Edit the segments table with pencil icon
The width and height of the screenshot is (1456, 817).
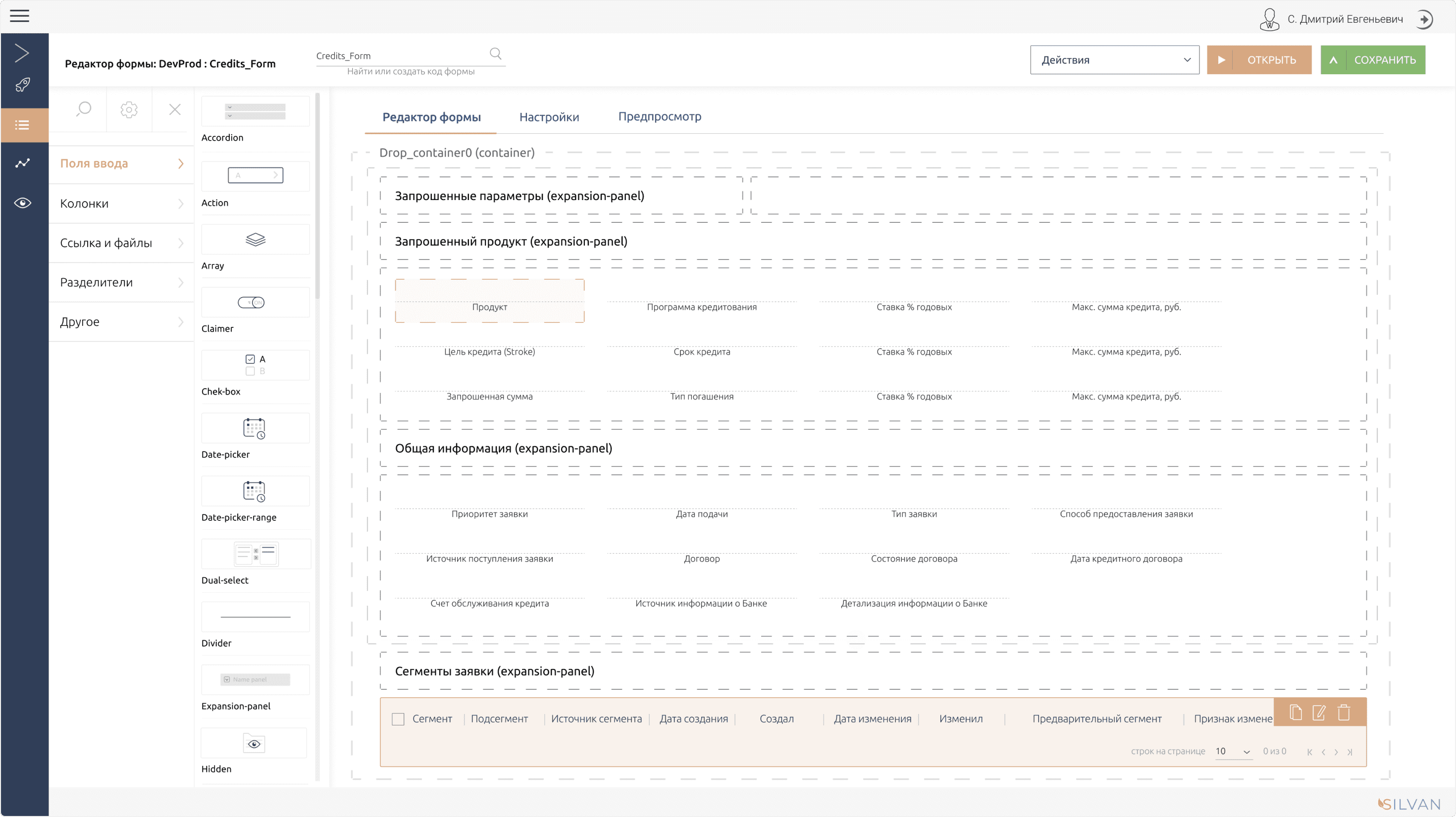(x=1319, y=713)
